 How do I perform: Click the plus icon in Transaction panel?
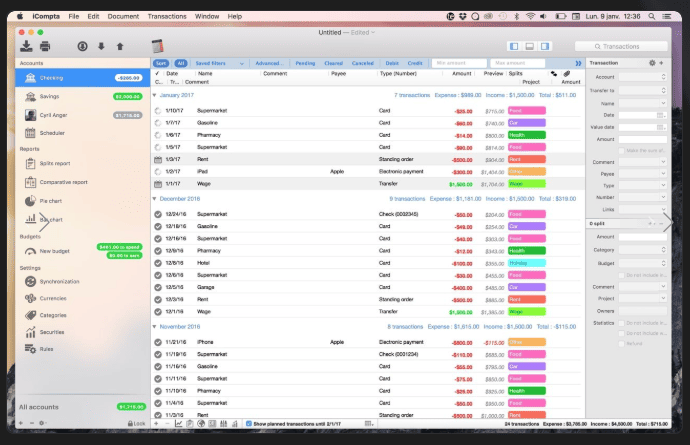(661, 63)
